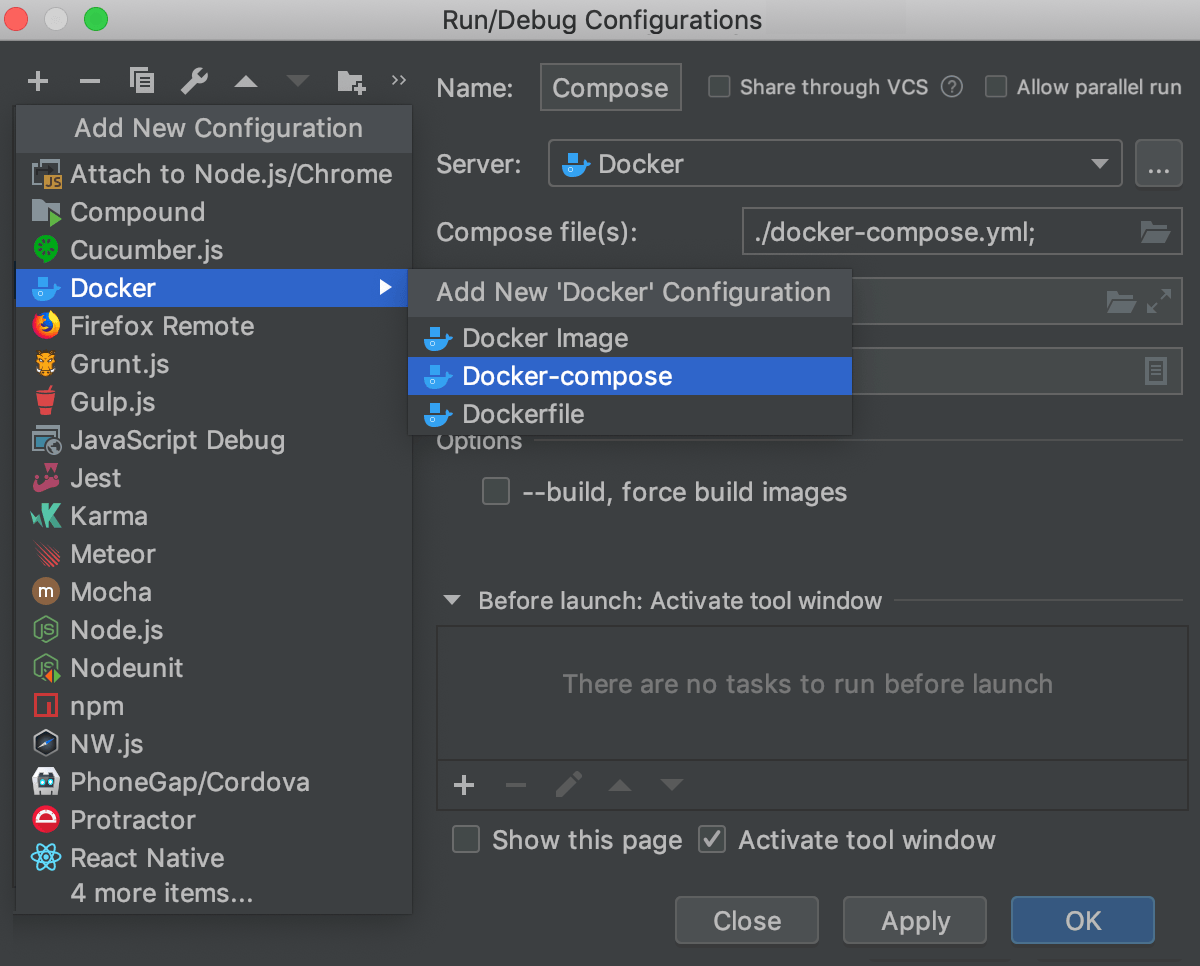Image resolution: width=1200 pixels, height=966 pixels.
Task: Expand the Services field arrows icon
Action: pos(1159,301)
